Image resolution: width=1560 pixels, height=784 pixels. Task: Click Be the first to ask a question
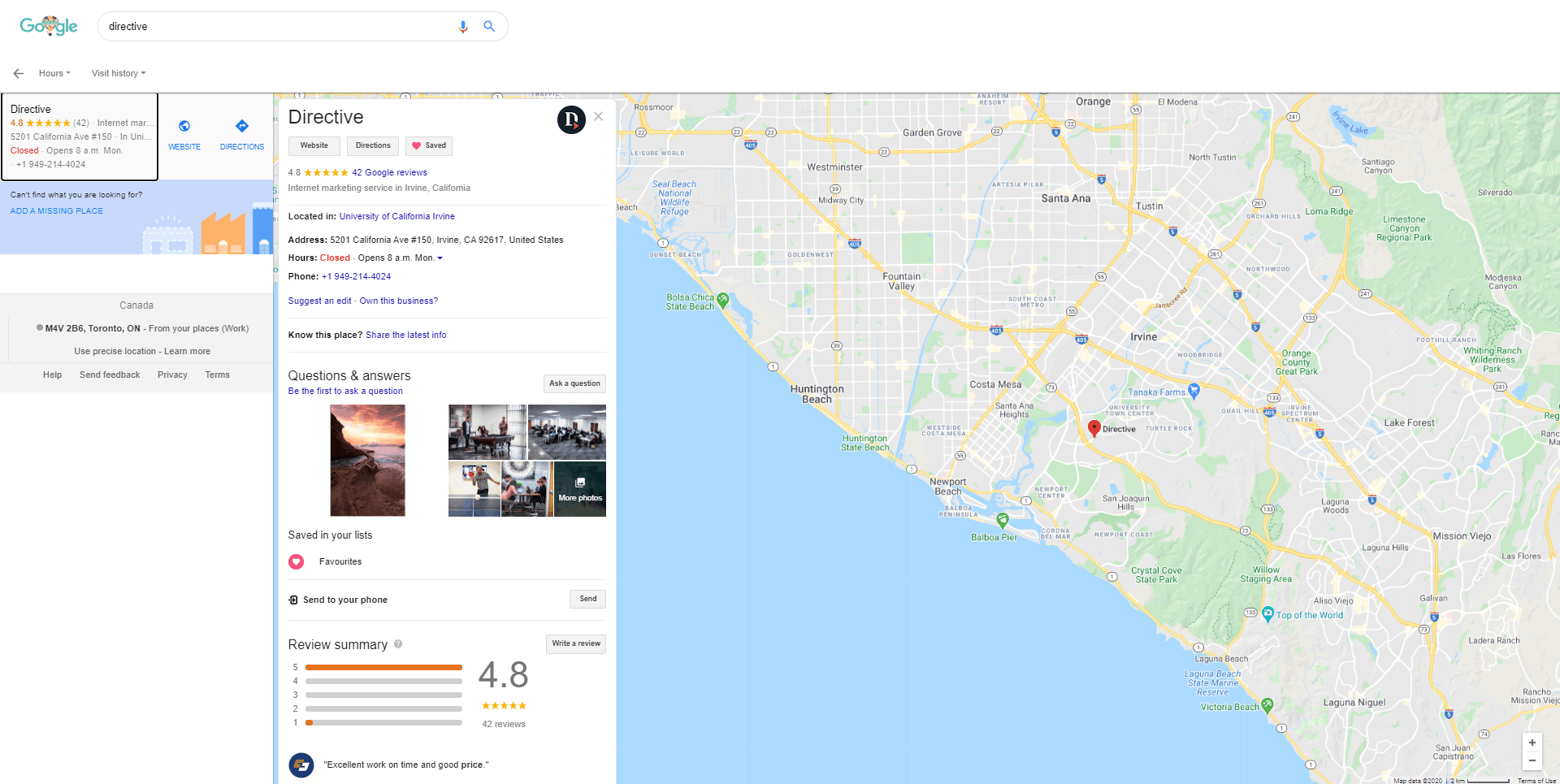345,391
